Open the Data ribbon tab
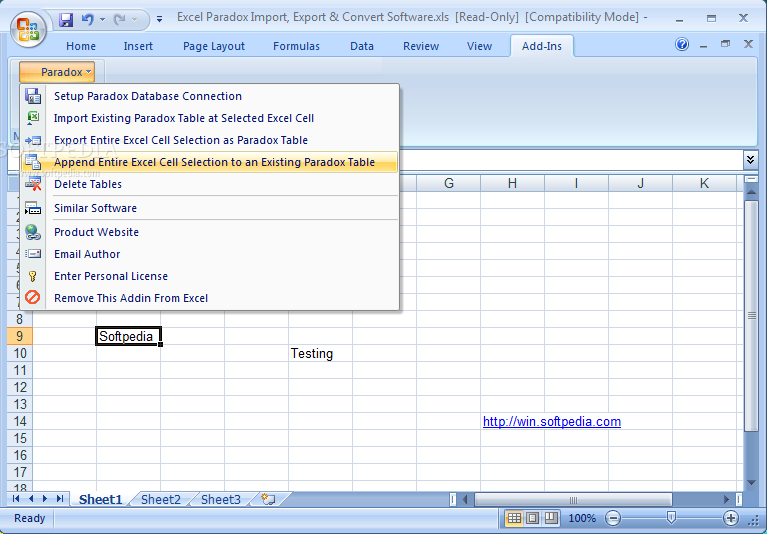The image size is (767, 534). tap(362, 46)
